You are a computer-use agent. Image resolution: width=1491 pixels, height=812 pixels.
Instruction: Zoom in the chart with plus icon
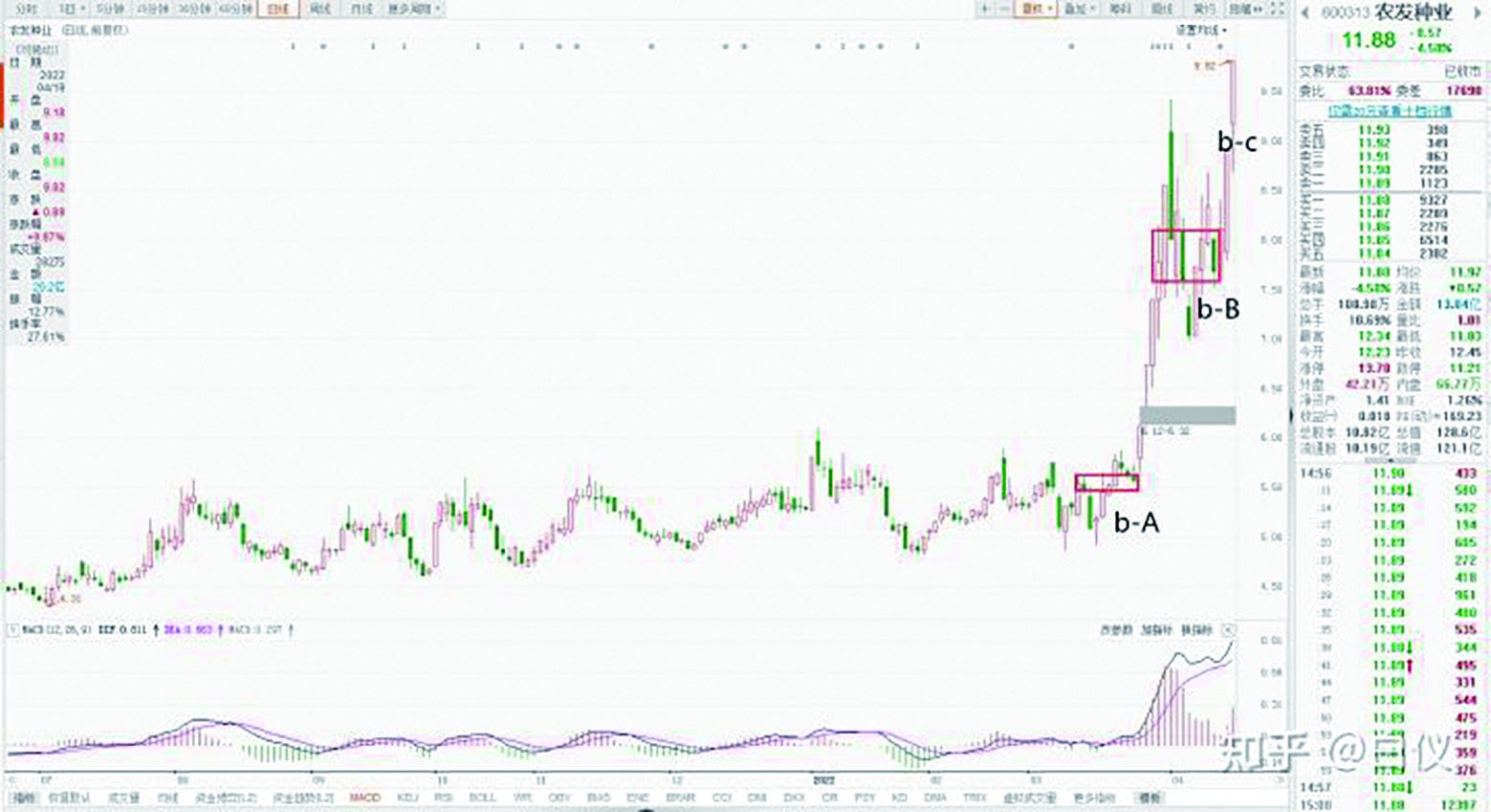pos(985,9)
